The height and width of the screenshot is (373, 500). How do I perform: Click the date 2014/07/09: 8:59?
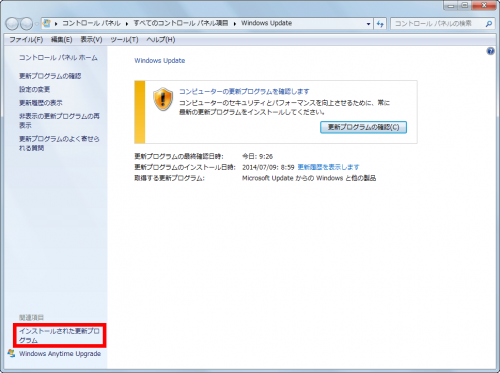click(268, 167)
